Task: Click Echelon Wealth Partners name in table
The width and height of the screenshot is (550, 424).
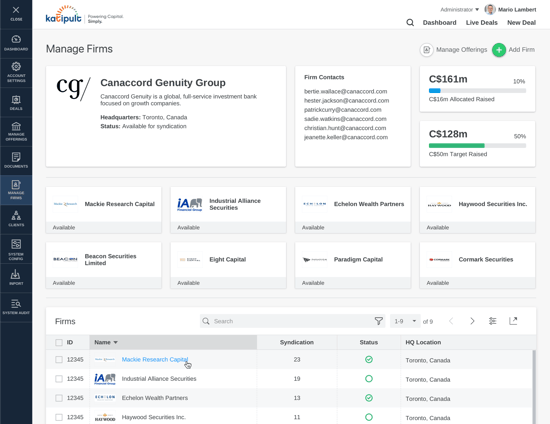Action: tap(155, 398)
